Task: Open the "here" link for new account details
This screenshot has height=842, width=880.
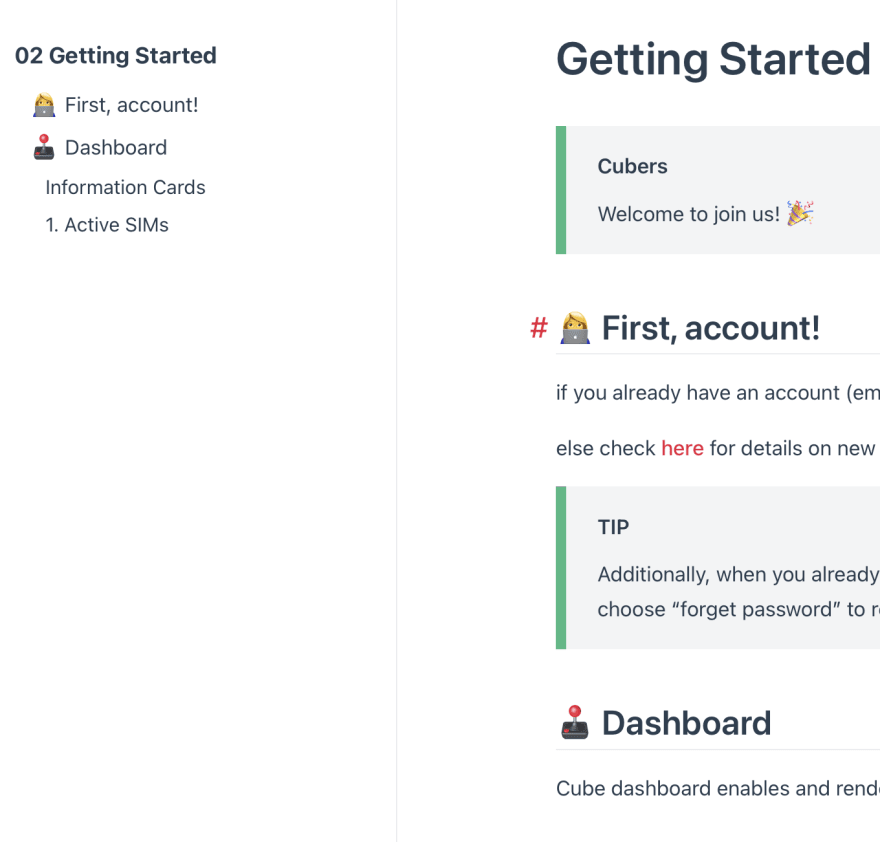Action: click(x=682, y=448)
